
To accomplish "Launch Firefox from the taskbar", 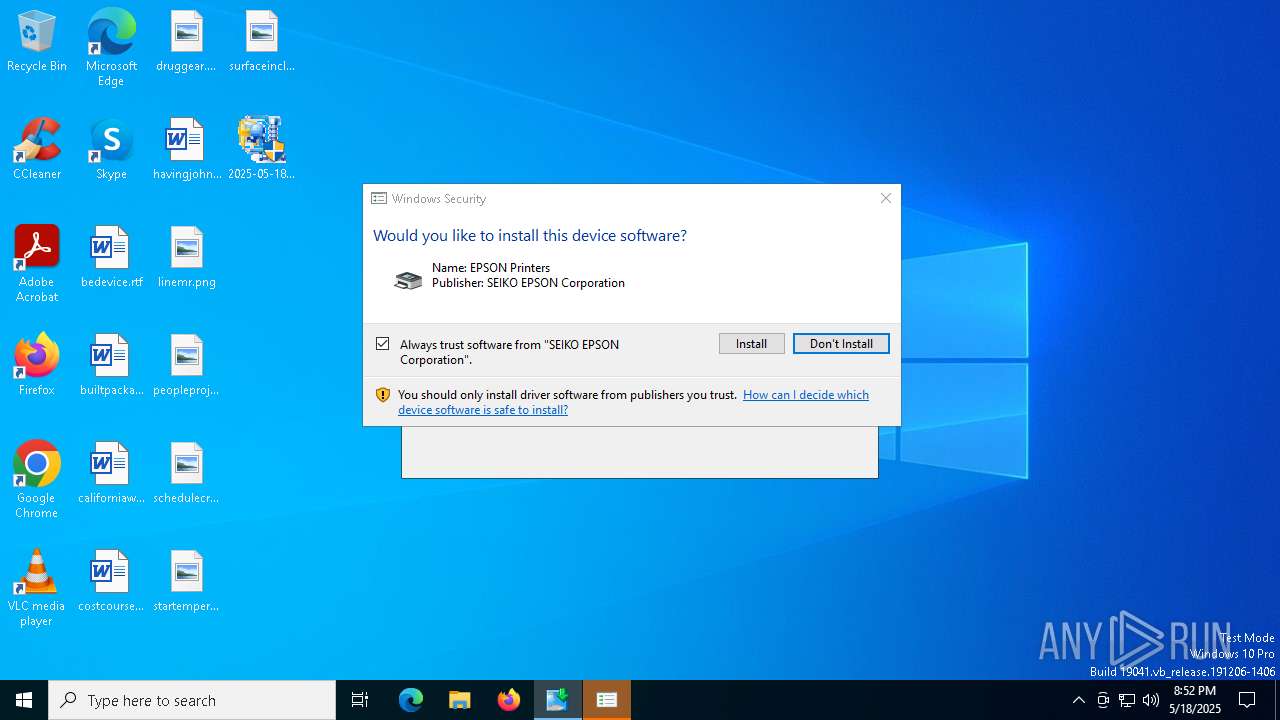I will 509,700.
